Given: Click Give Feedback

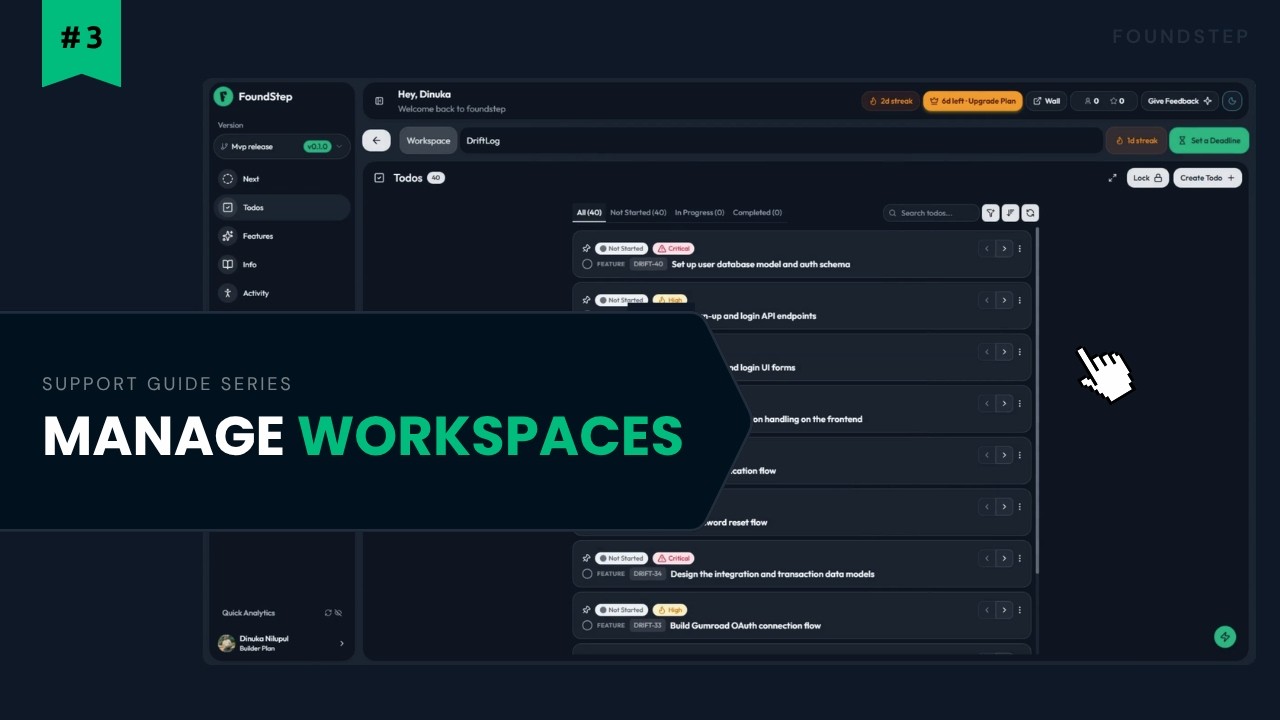Looking at the screenshot, I should click(1180, 101).
